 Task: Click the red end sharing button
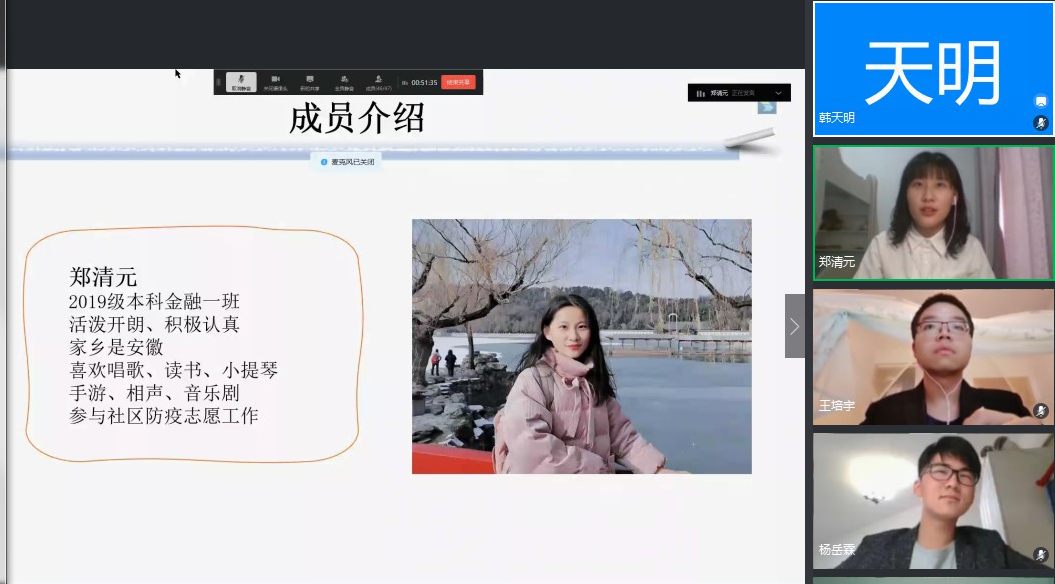point(458,82)
